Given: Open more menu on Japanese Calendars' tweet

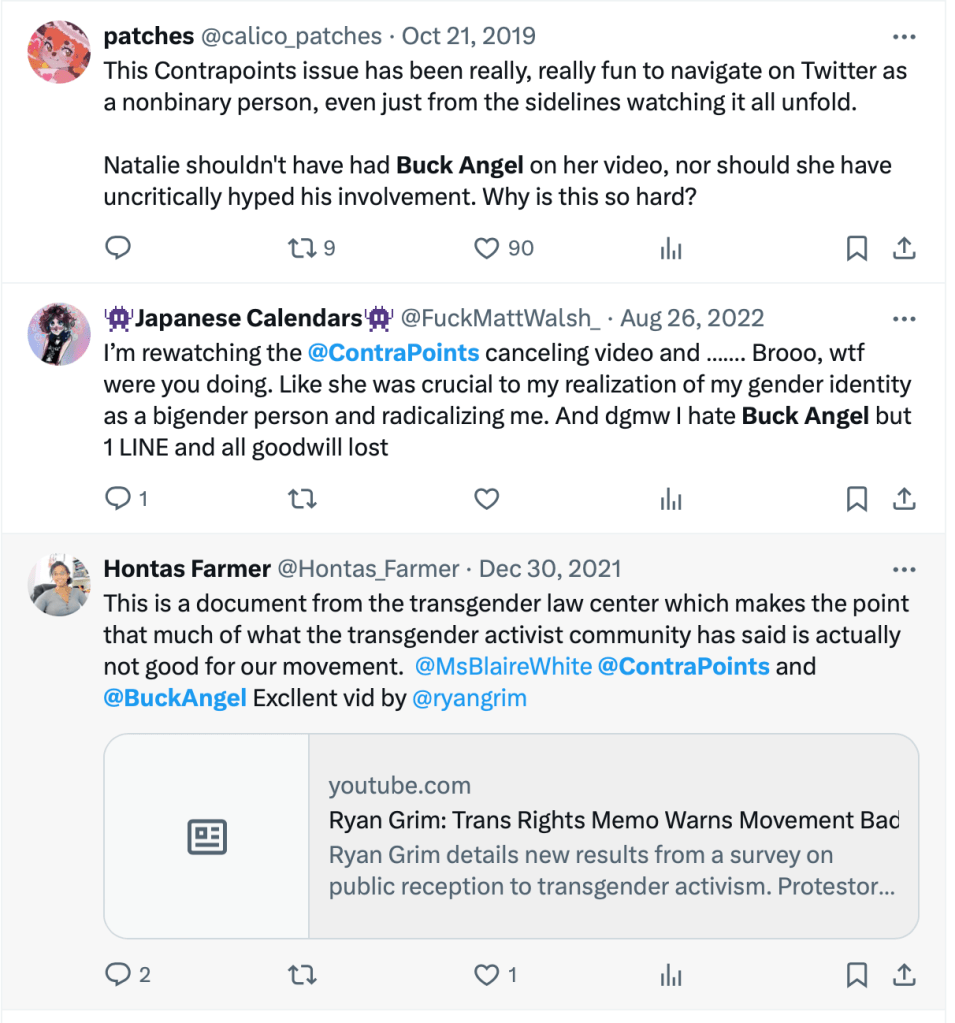Looking at the screenshot, I should pos(904,319).
